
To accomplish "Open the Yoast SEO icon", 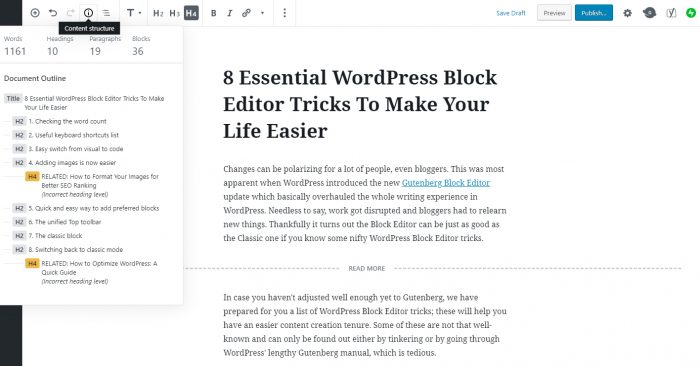I will [671, 13].
